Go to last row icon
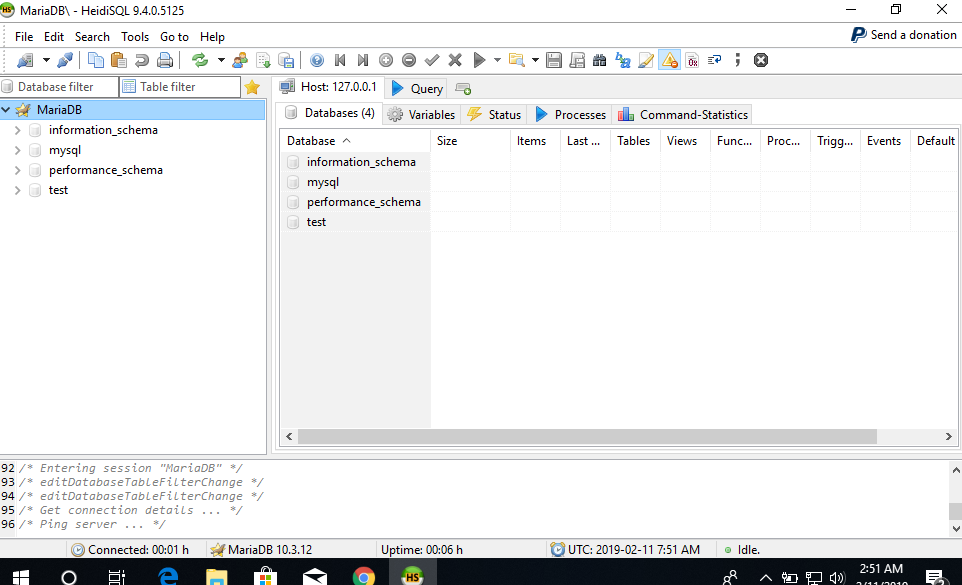This screenshot has height=585, width=962. pyautogui.click(x=363, y=60)
